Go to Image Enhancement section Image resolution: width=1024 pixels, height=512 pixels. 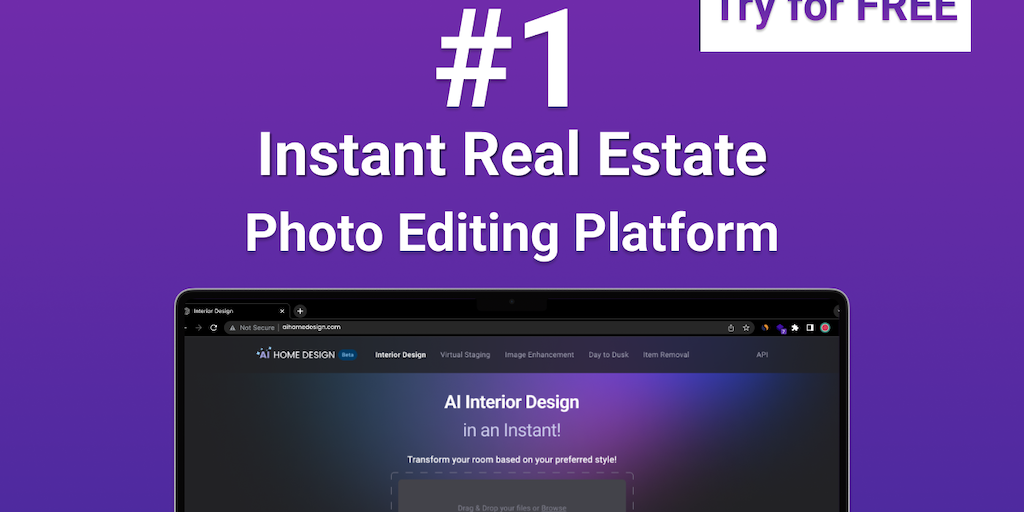(x=539, y=355)
